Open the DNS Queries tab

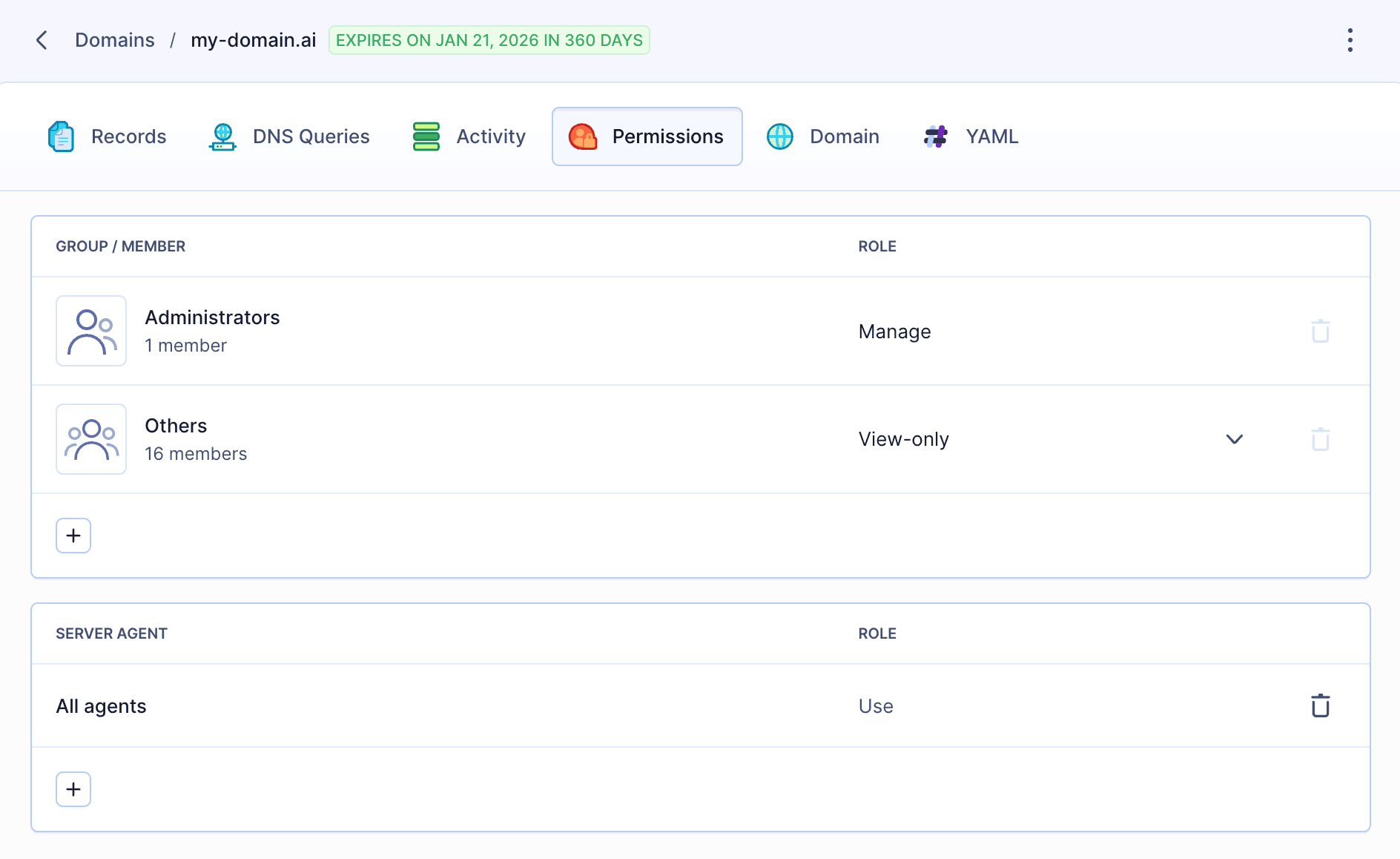[289, 136]
